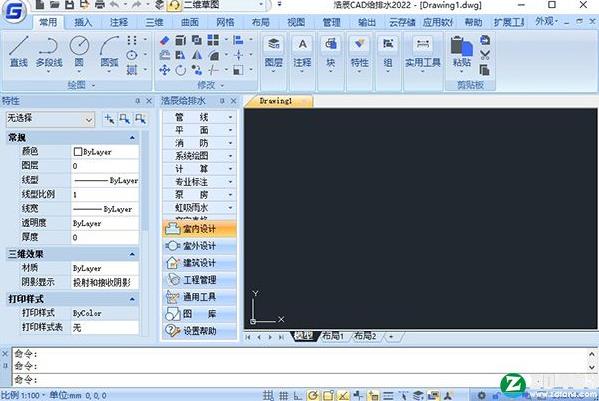Toggle grid display in status bar
This screenshot has width=599, height=401.
click(283, 396)
